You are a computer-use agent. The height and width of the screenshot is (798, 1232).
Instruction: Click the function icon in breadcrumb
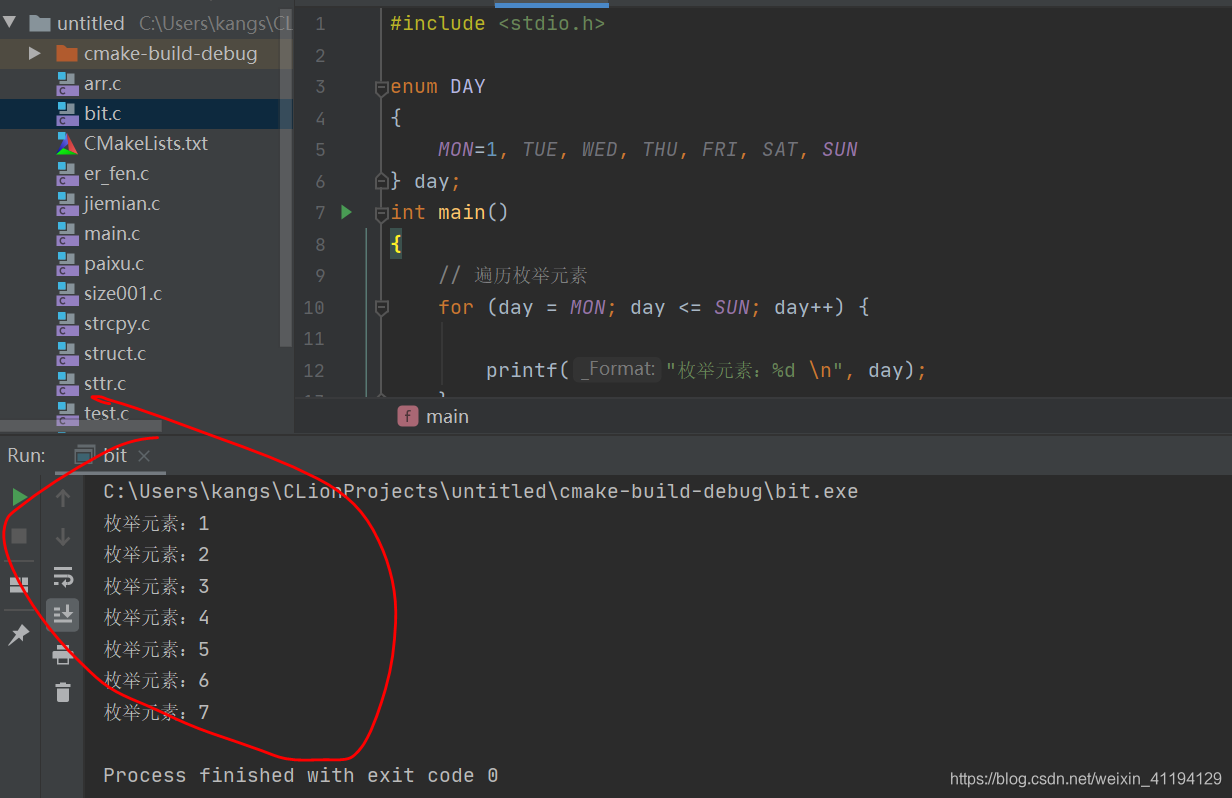tap(407, 416)
